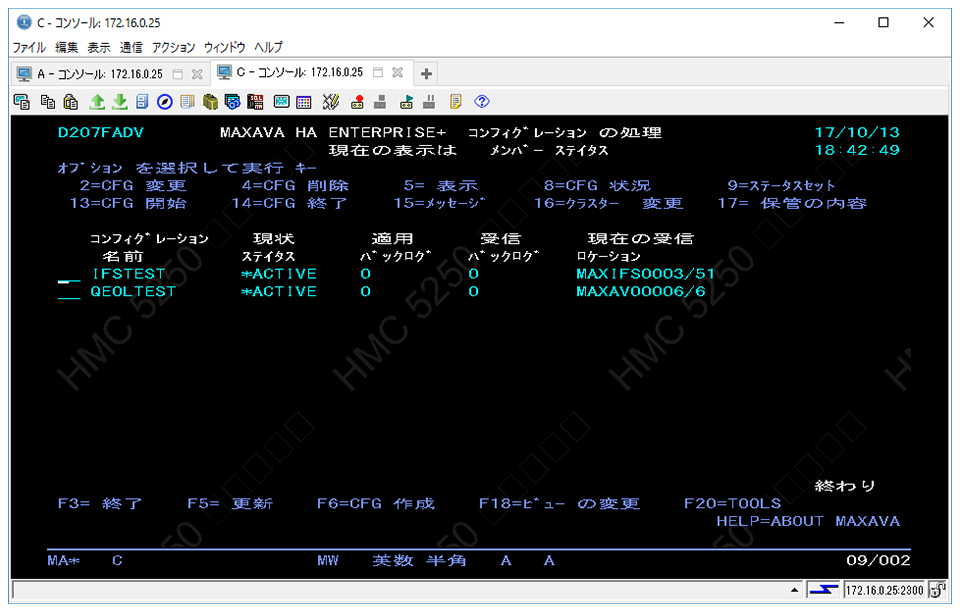Viewport: 960px width, 612px height.
Task: Click the teal display screen icon
Action: (x=282, y=102)
